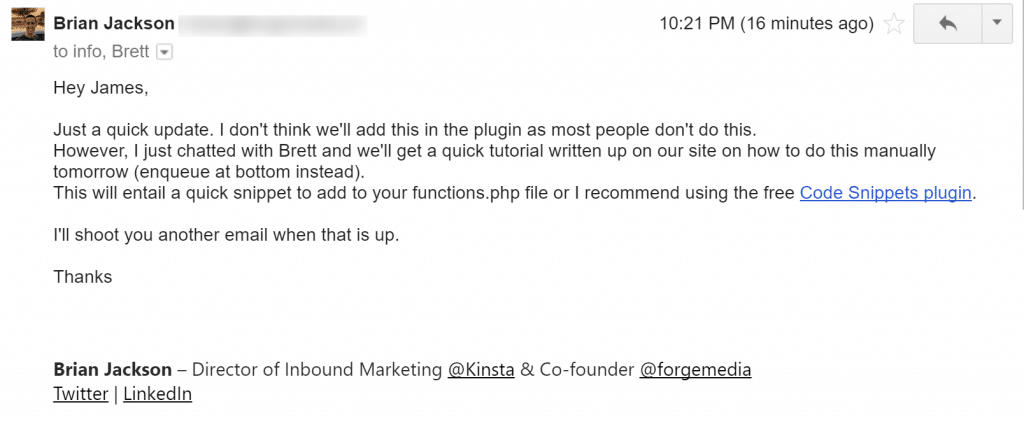Viewport: 1024px width, 421px height.
Task: Star this email from Brian Jackson
Action: (895, 23)
